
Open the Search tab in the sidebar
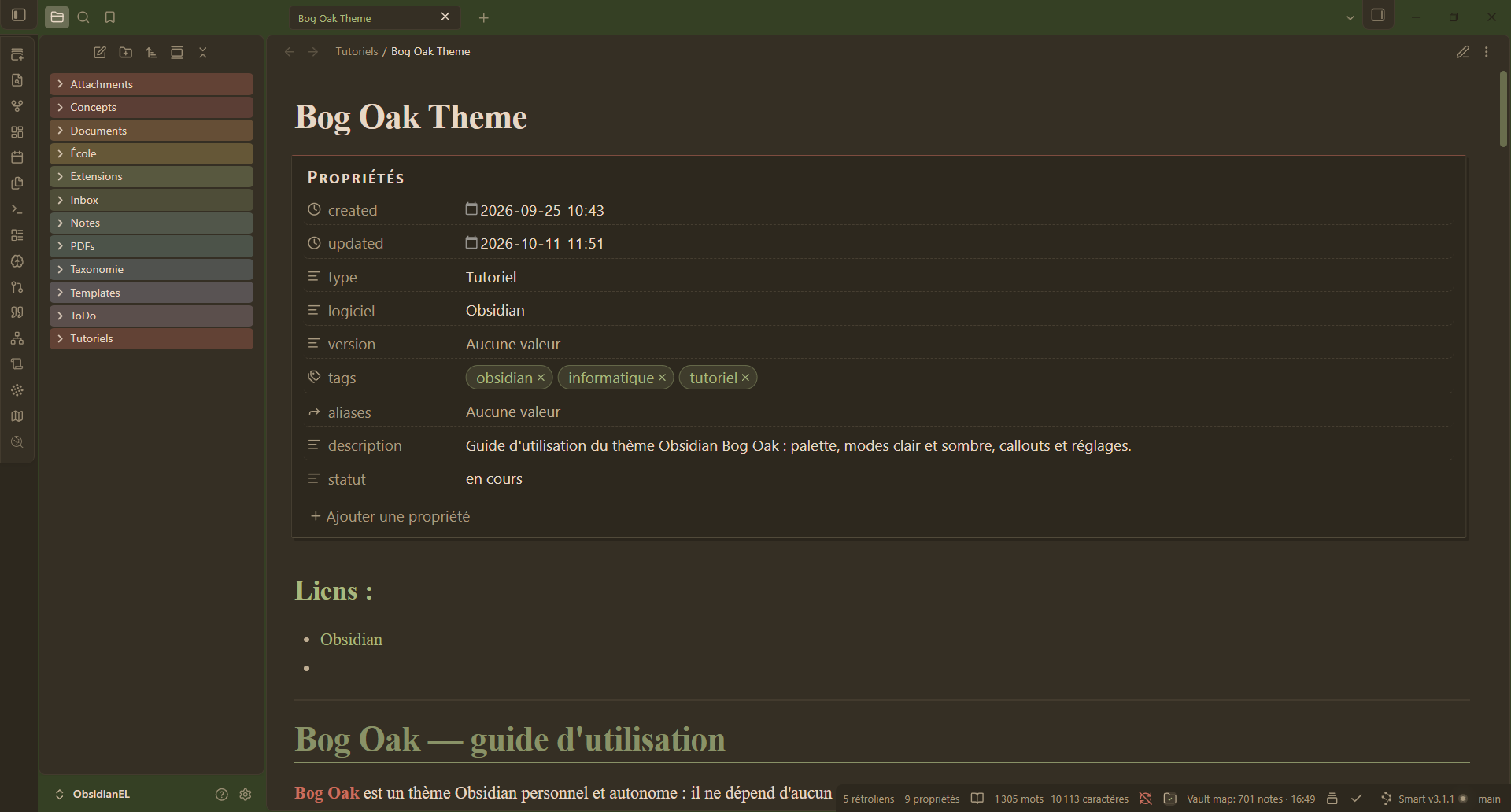pyautogui.click(x=83, y=17)
